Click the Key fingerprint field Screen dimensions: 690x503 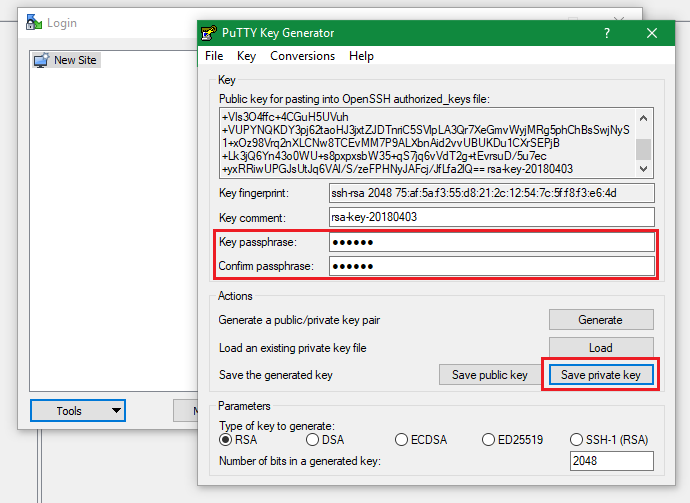492,193
